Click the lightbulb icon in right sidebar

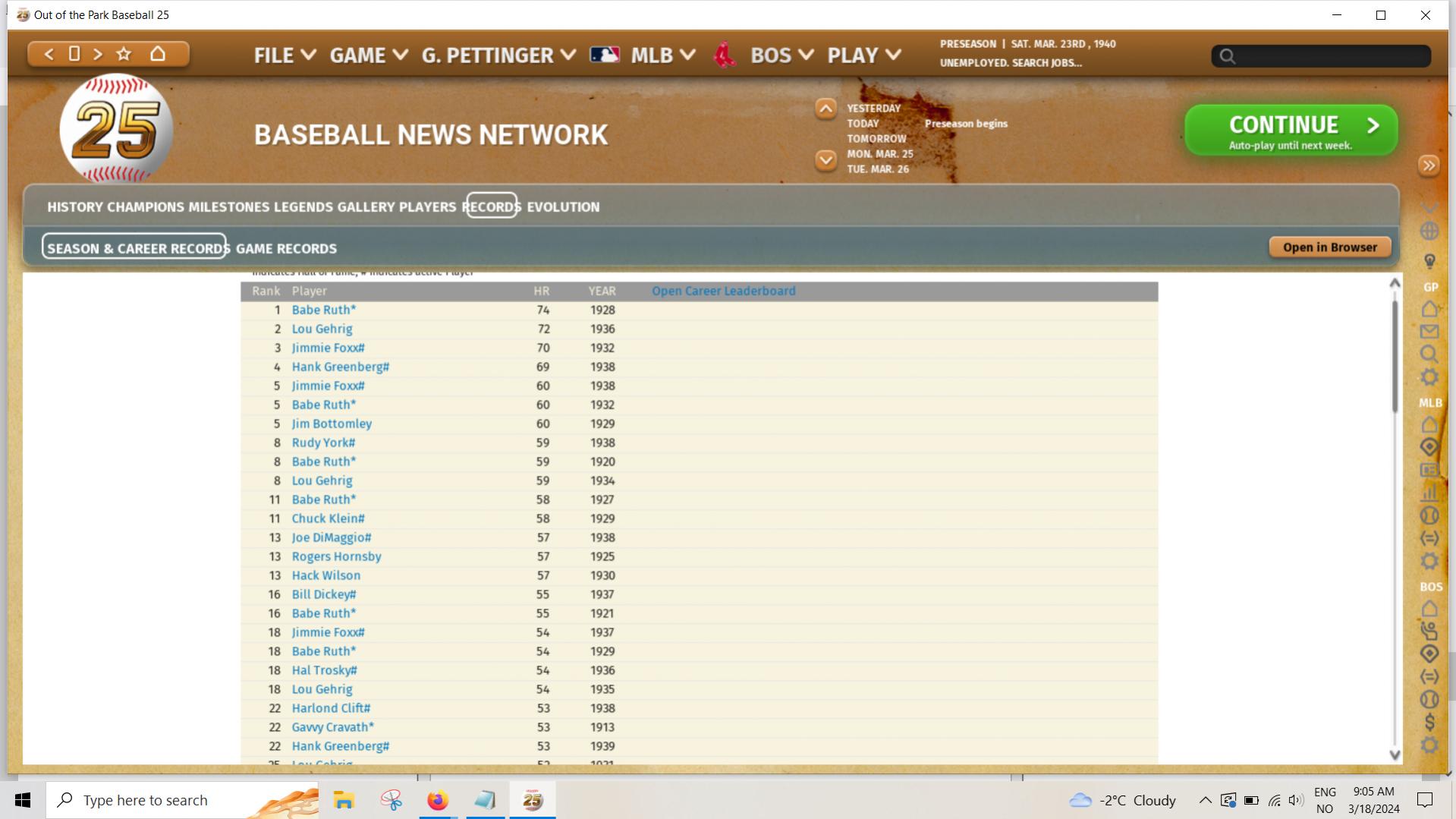tap(1429, 261)
